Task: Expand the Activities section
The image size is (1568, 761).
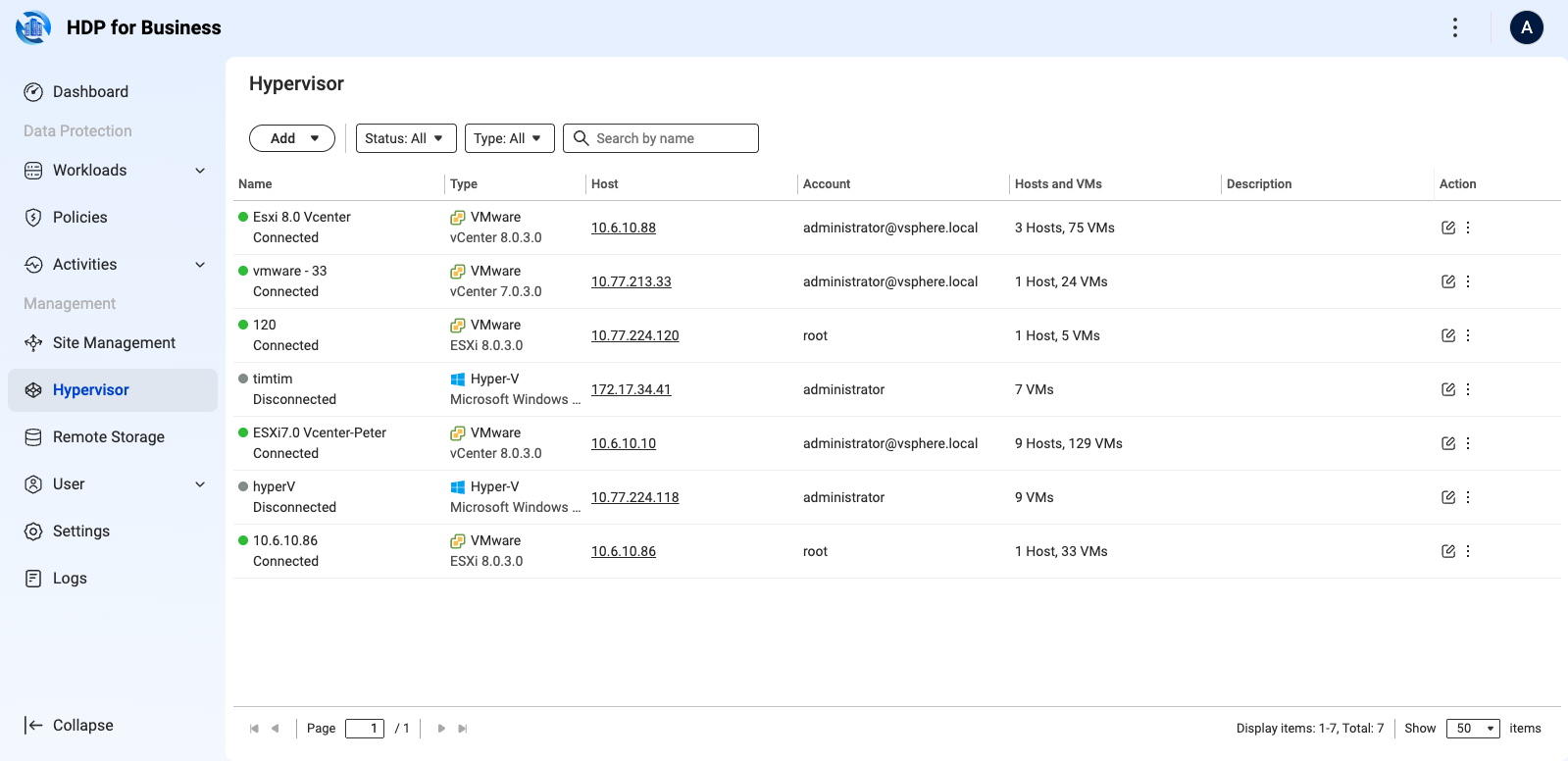Action: pyautogui.click(x=115, y=264)
